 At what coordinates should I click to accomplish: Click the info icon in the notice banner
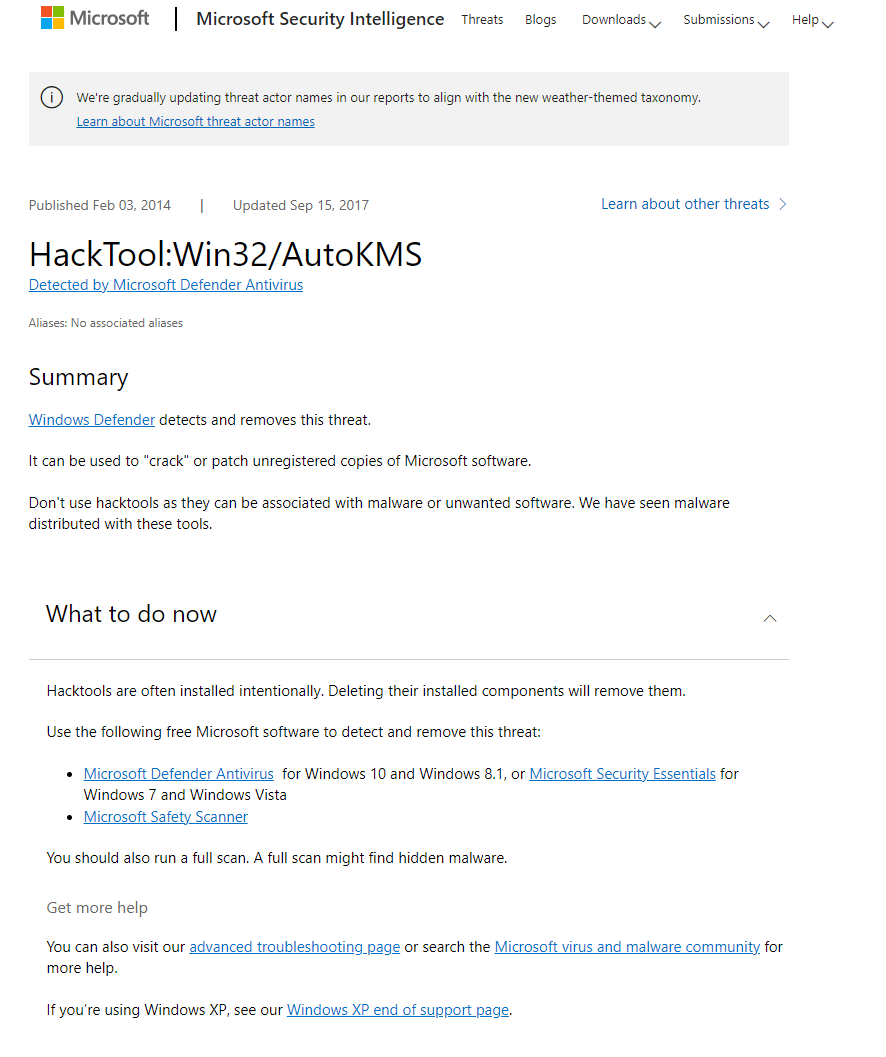[51, 97]
